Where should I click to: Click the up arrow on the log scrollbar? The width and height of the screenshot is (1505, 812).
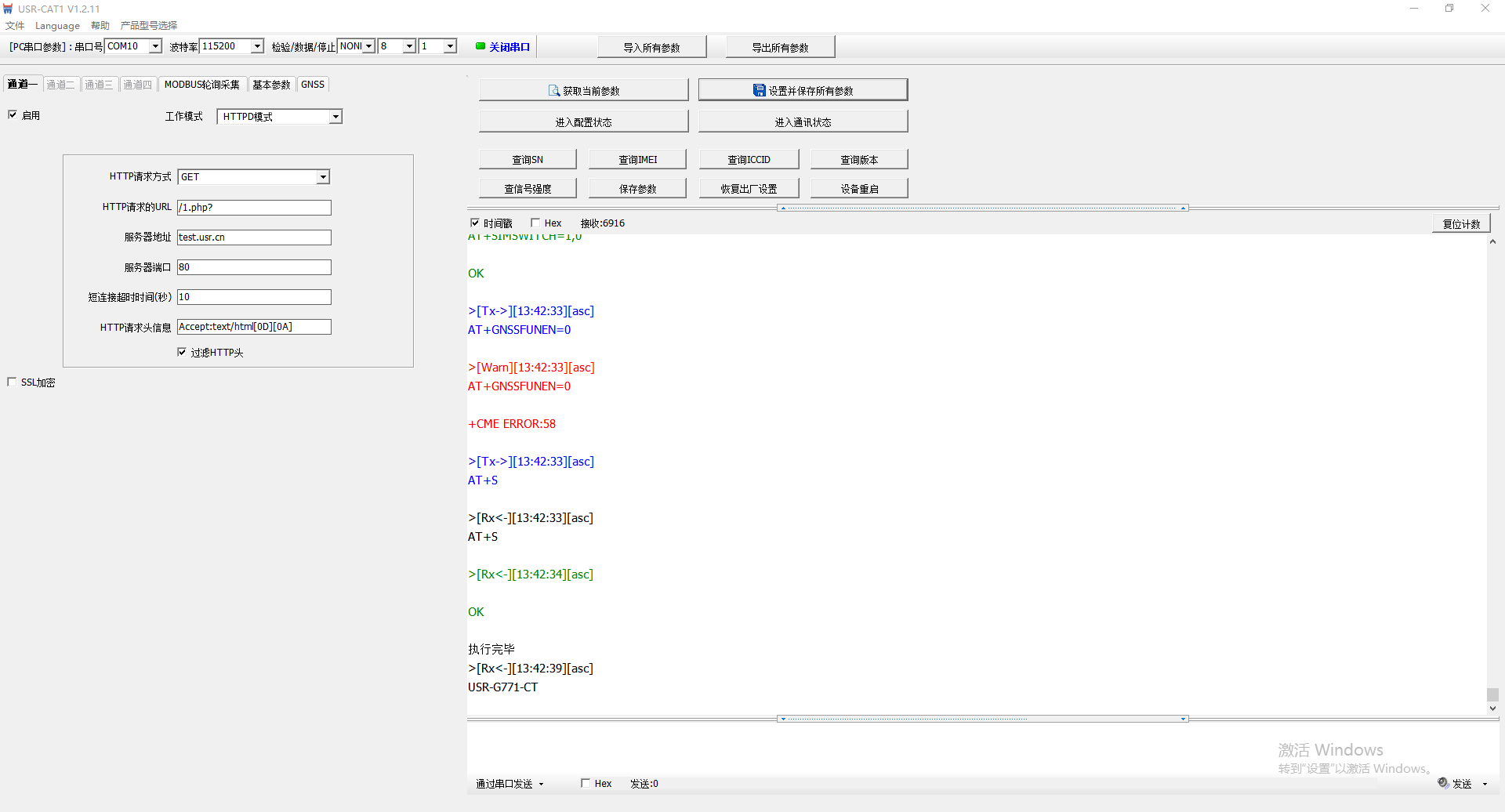tap(1492, 242)
